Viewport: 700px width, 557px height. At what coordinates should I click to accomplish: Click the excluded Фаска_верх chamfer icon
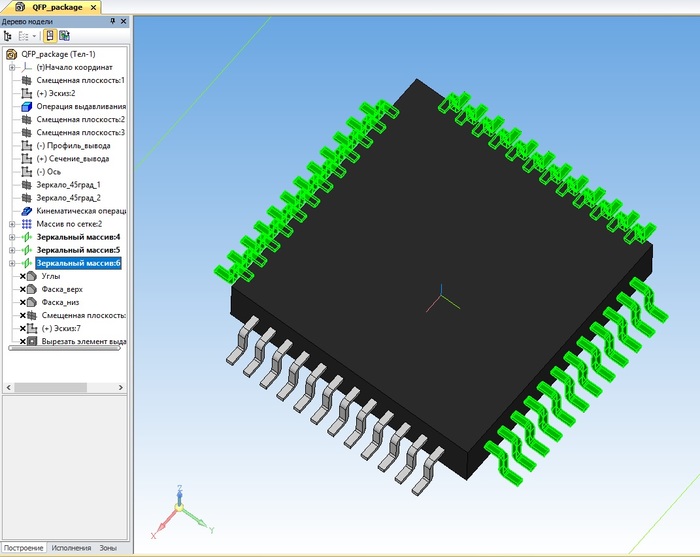(x=32, y=289)
